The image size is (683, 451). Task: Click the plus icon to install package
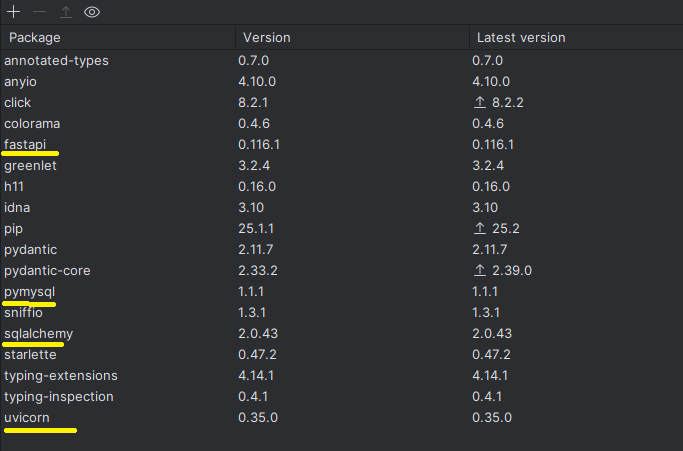[x=14, y=12]
